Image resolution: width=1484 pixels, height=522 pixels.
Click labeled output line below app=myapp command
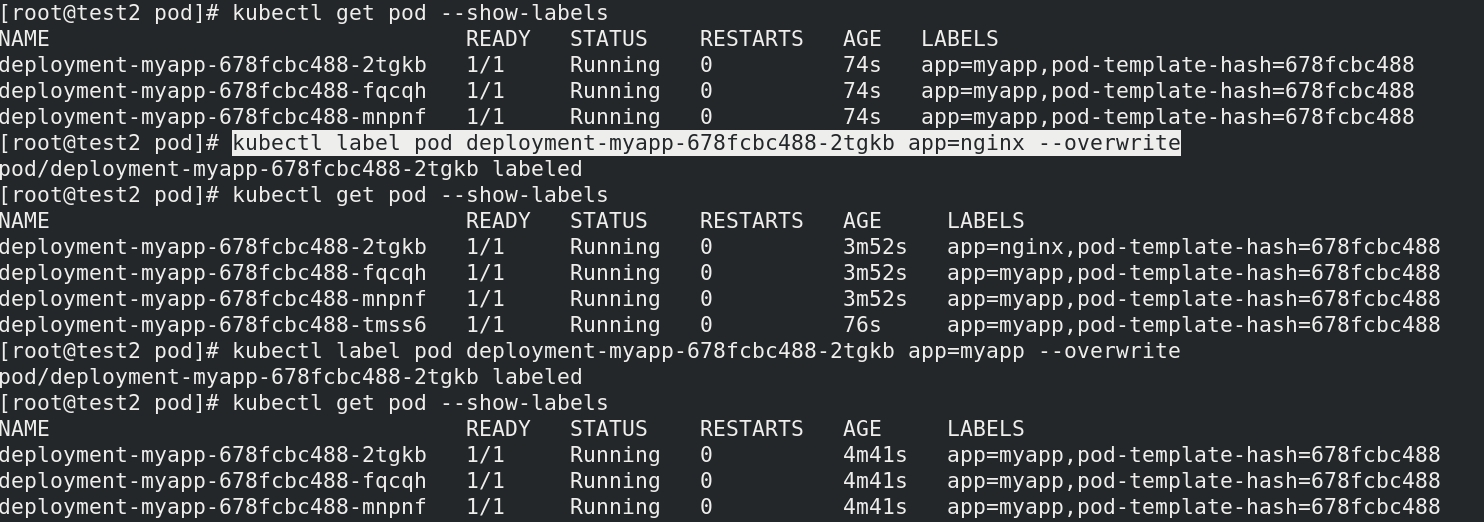291,377
